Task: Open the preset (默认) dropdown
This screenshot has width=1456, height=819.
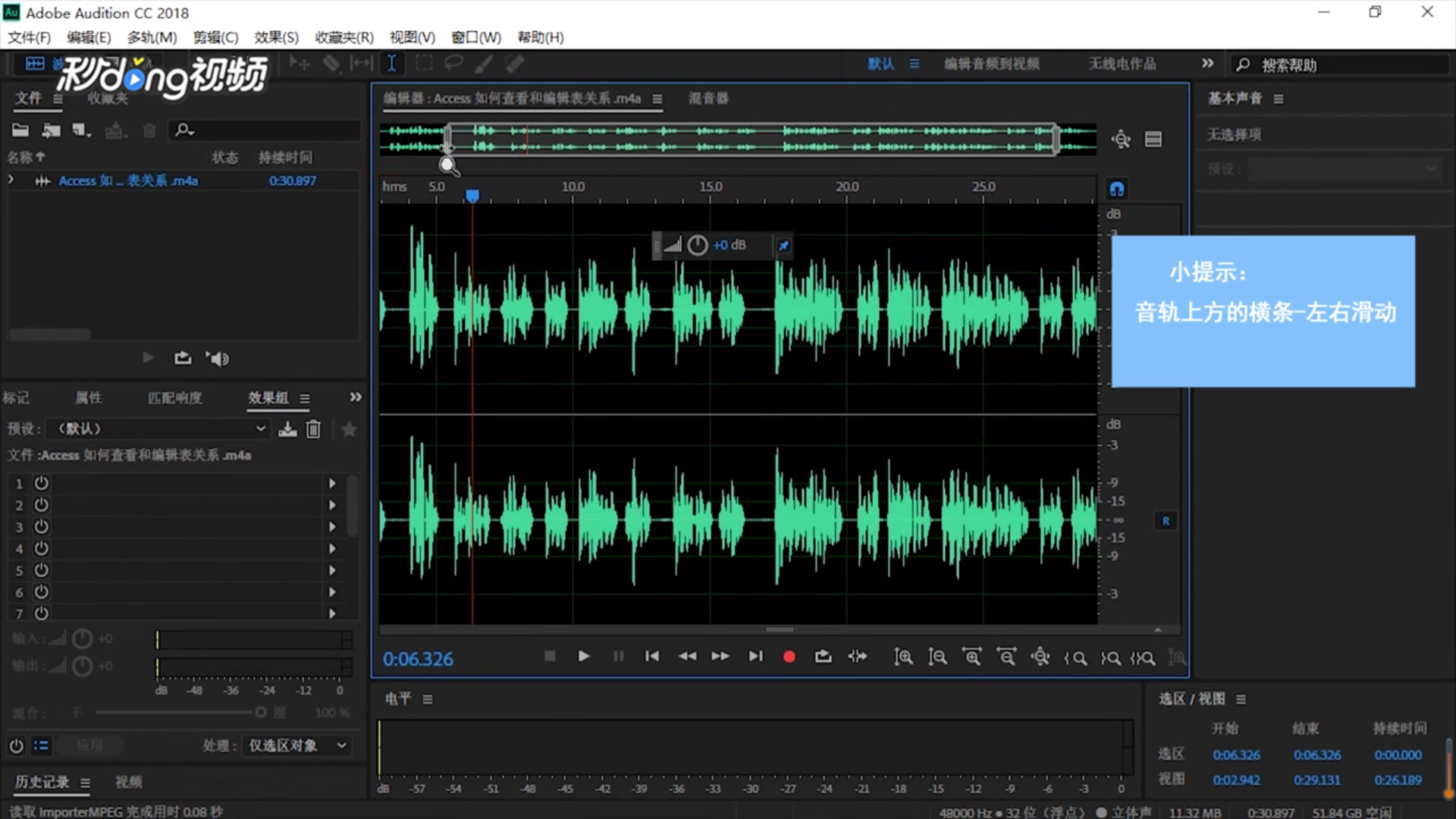Action: pyautogui.click(x=157, y=428)
